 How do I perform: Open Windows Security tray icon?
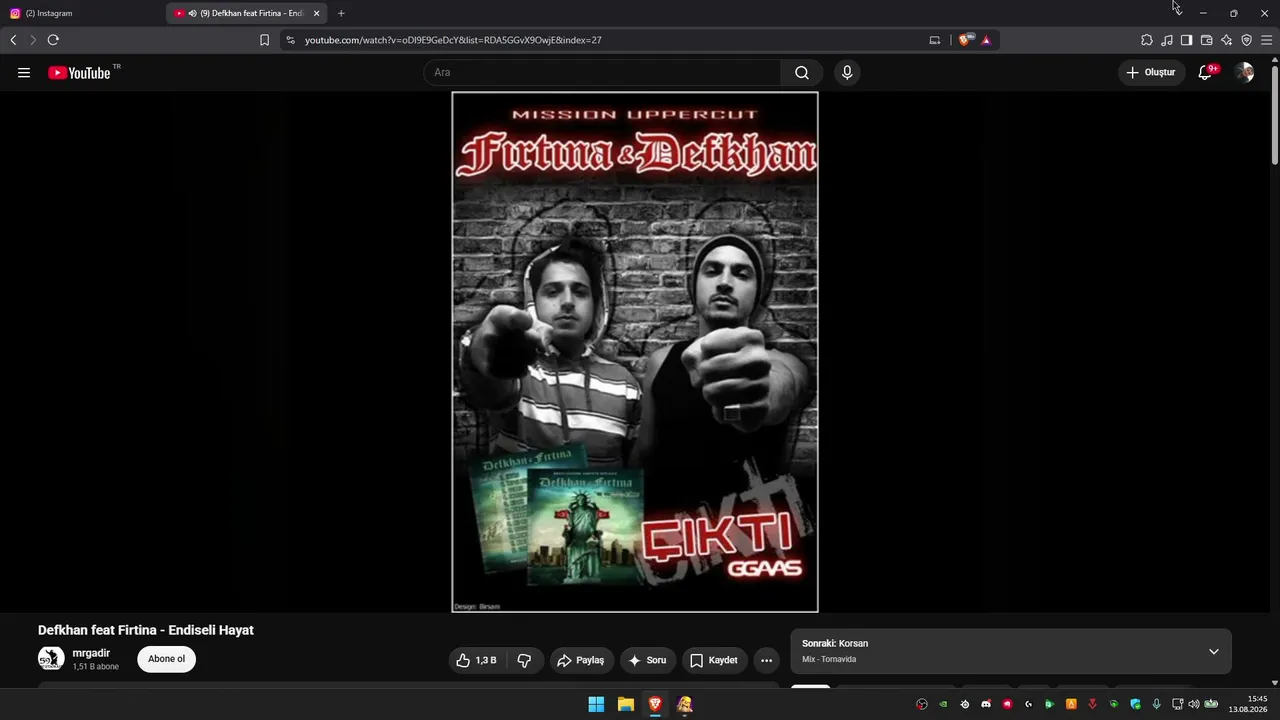point(1135,704)
